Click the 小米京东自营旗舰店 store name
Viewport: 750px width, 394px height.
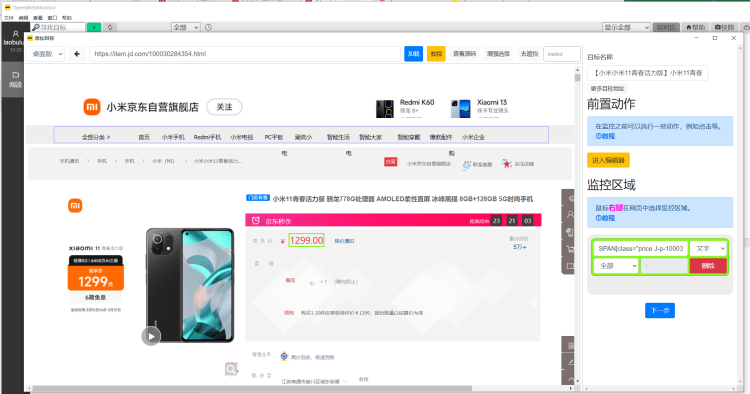coord(153,107)
